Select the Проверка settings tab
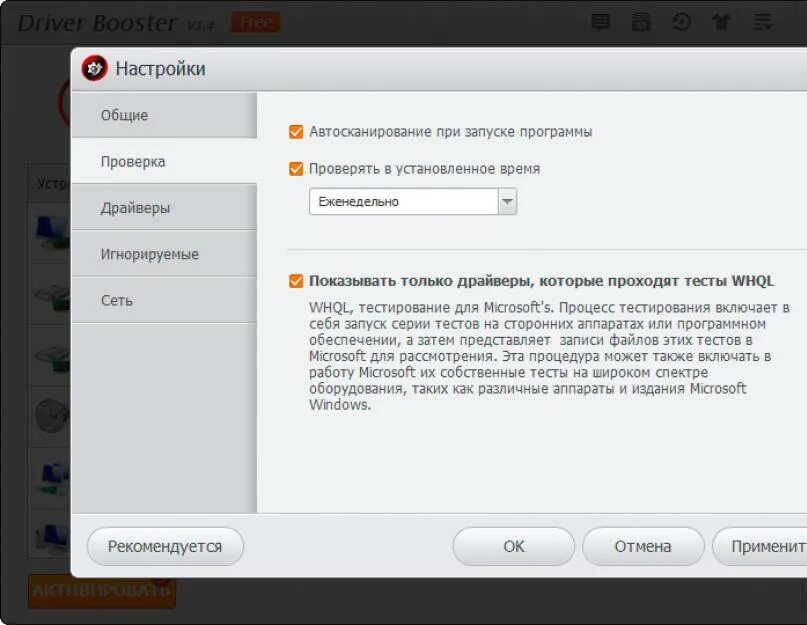Screen dimensions: 807x625 coord(164,161)
